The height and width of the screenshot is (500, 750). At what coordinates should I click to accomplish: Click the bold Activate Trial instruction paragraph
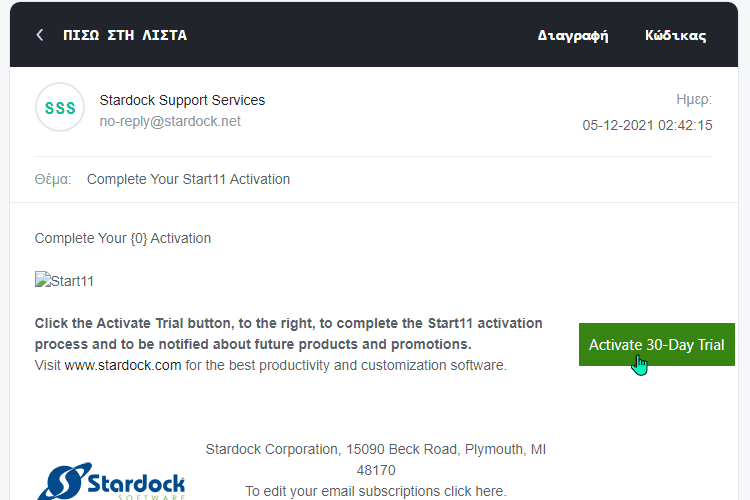tap(288, 334)
